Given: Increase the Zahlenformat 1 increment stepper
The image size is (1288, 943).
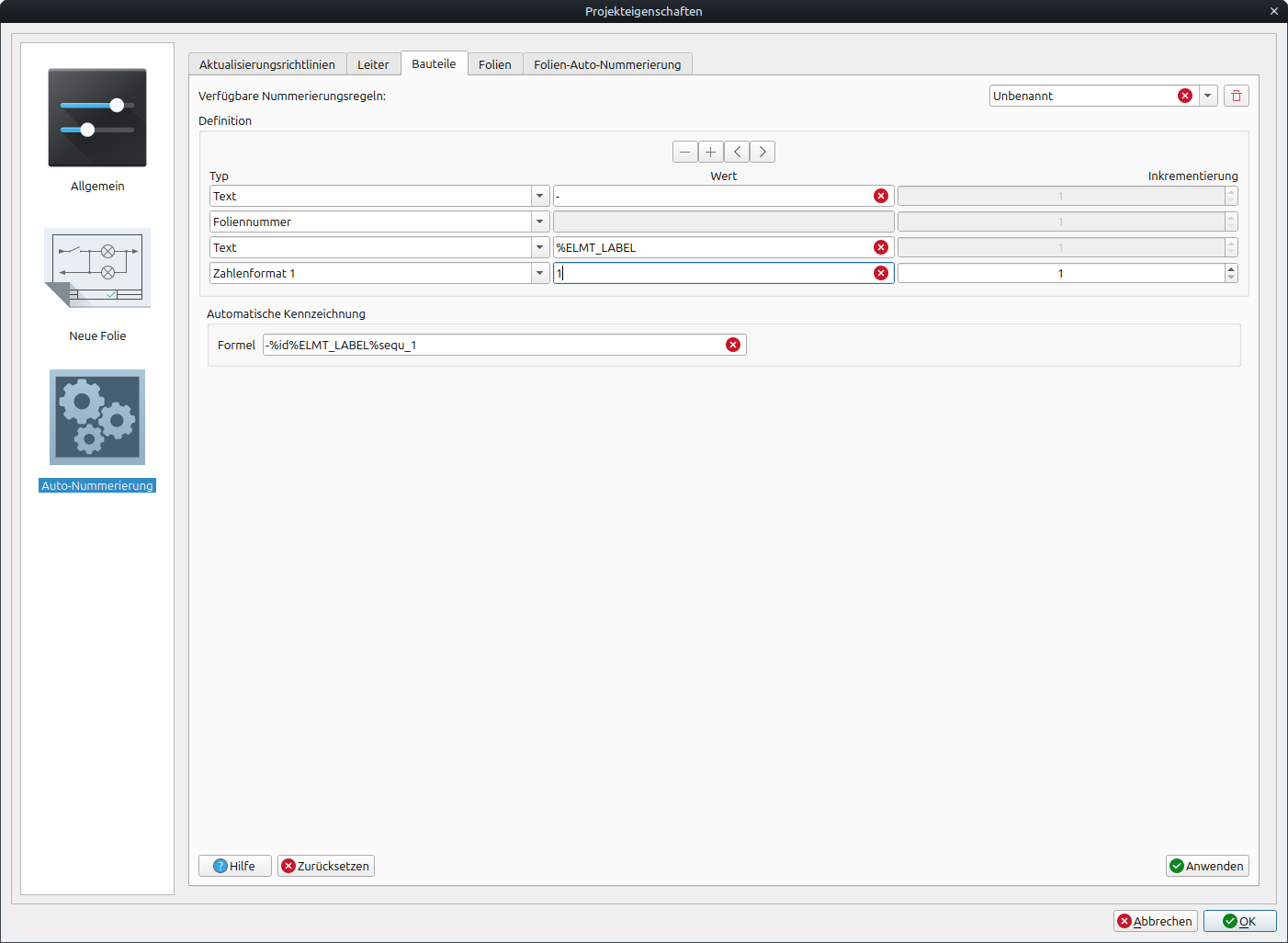Looking at the screenshot, I should coord(1231,268).
